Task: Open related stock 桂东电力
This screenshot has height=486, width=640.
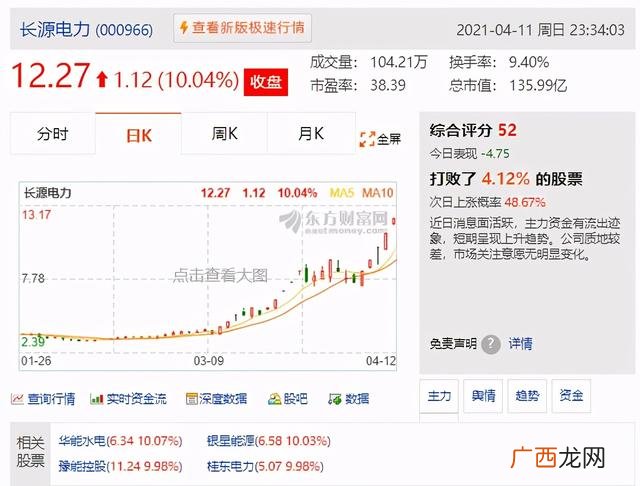Action: [265, 466]
